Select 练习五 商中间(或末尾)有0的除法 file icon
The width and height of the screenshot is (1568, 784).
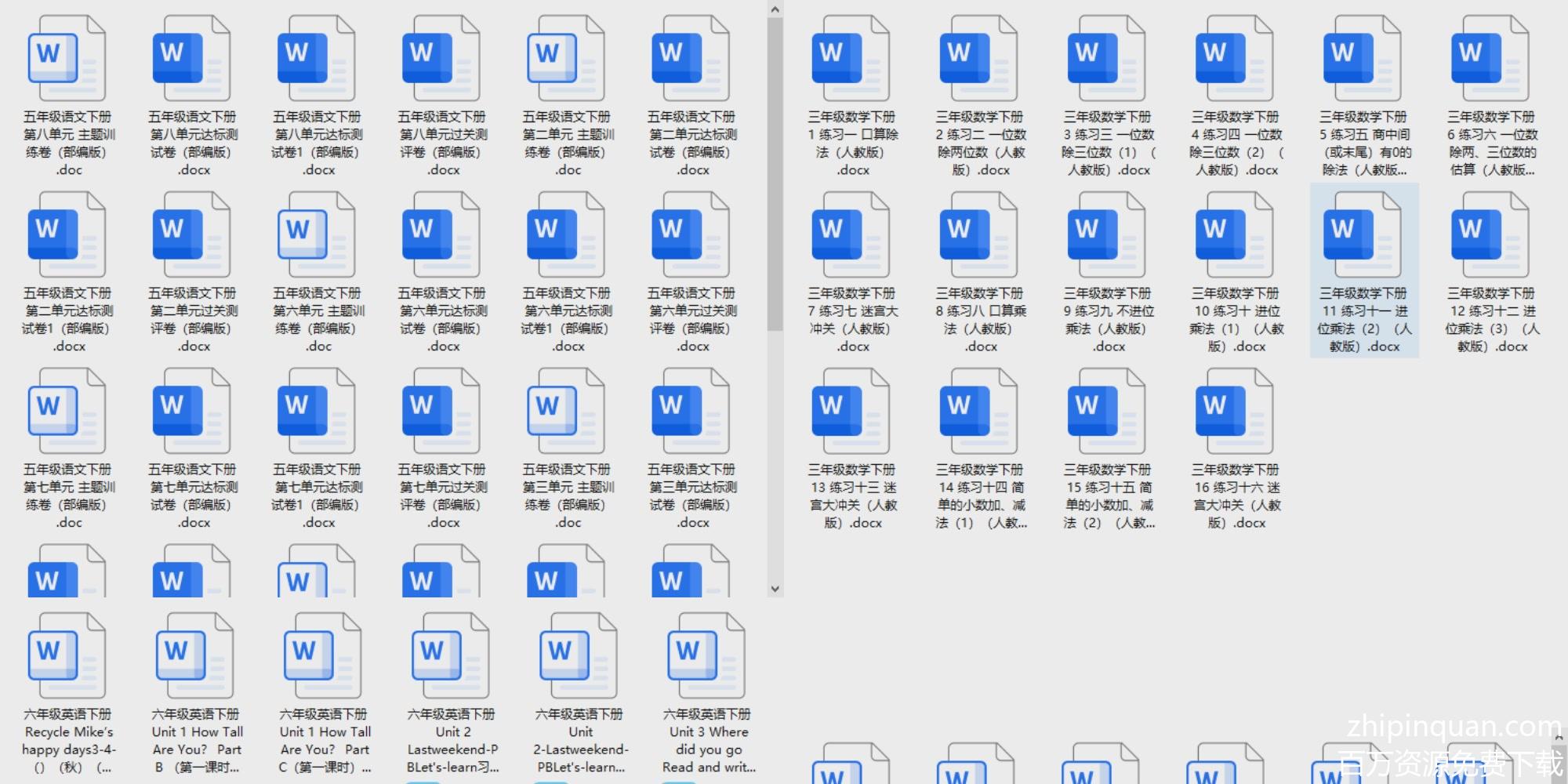click(x=1363, y=59)
